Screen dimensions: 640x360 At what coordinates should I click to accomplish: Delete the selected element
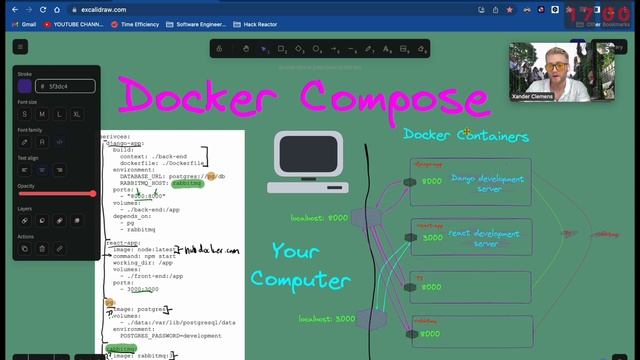(42, 249)
